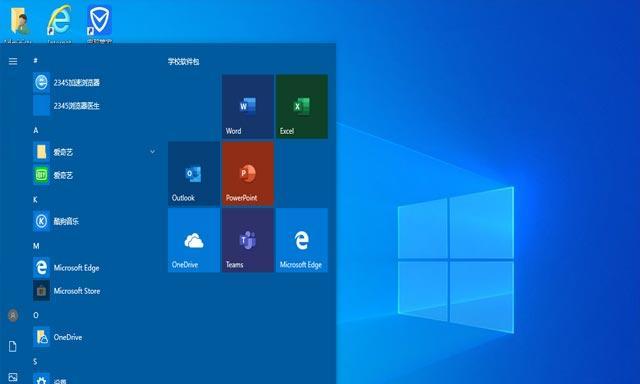Click the letter A group header

pos(36,130)
